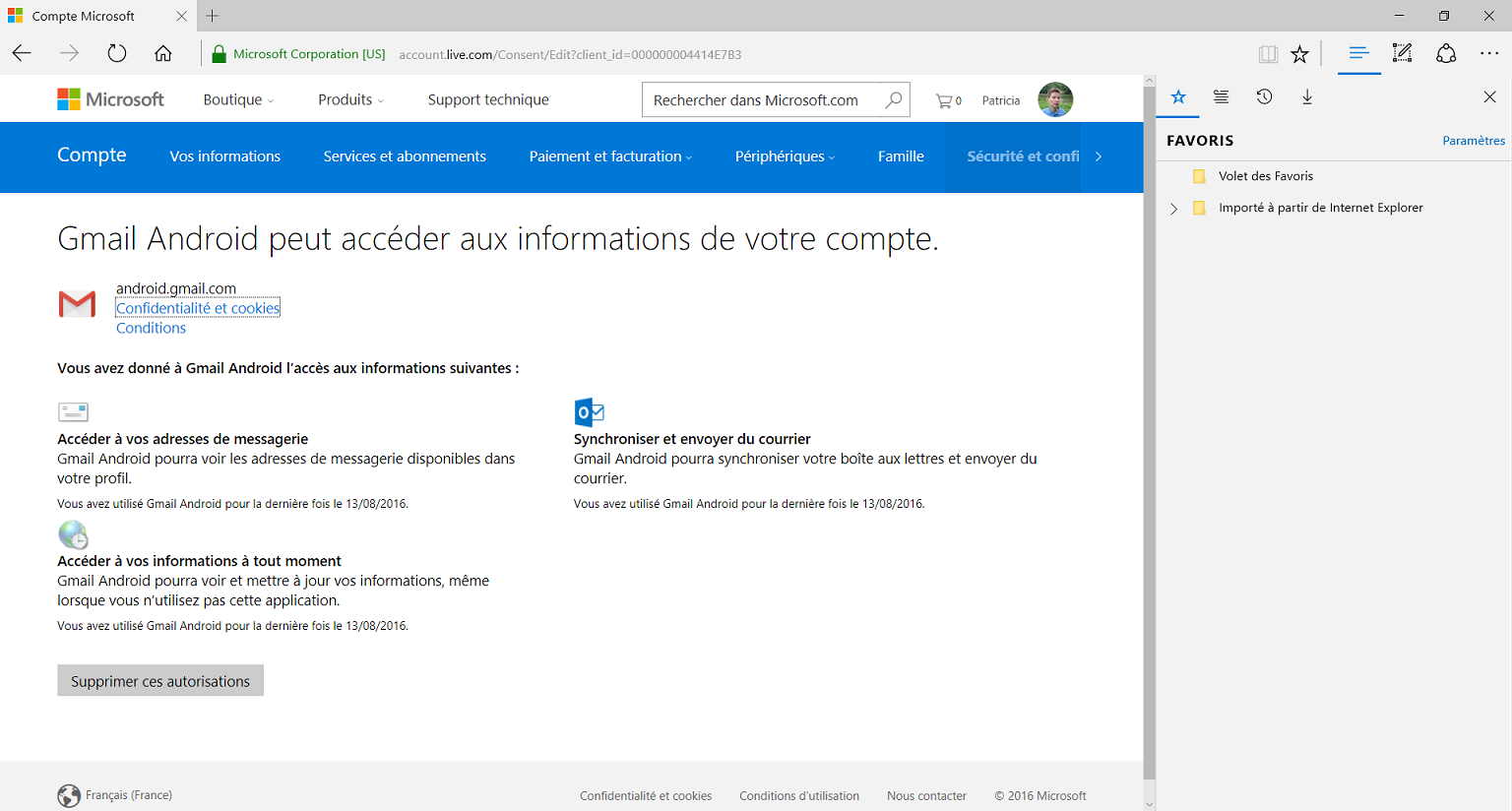Click the browser forward arrow
Screen dimensions: 1512x811
[69, 54]
